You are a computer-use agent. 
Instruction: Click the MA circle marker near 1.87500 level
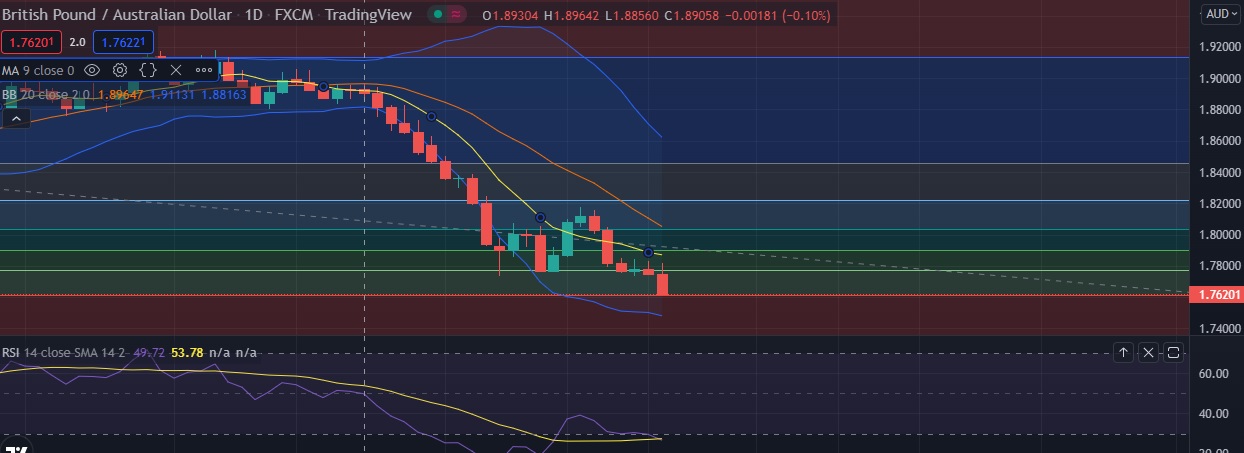coord(431,117)
